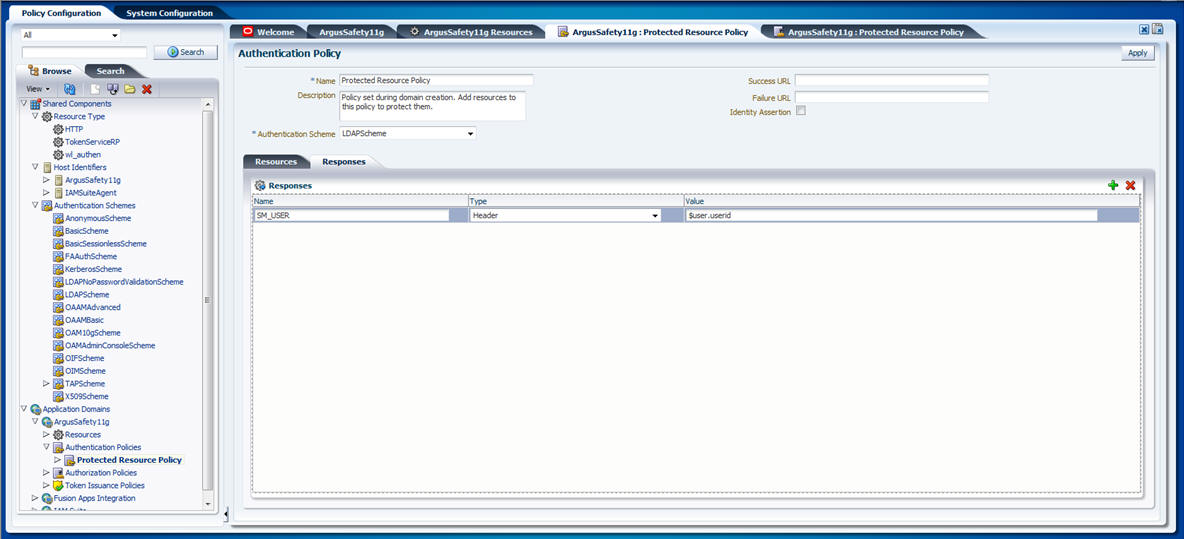Click the duplicate icon in the Browse toolbar
The width and height of the screenshot is (1184, 539).
tap(113, 89)
